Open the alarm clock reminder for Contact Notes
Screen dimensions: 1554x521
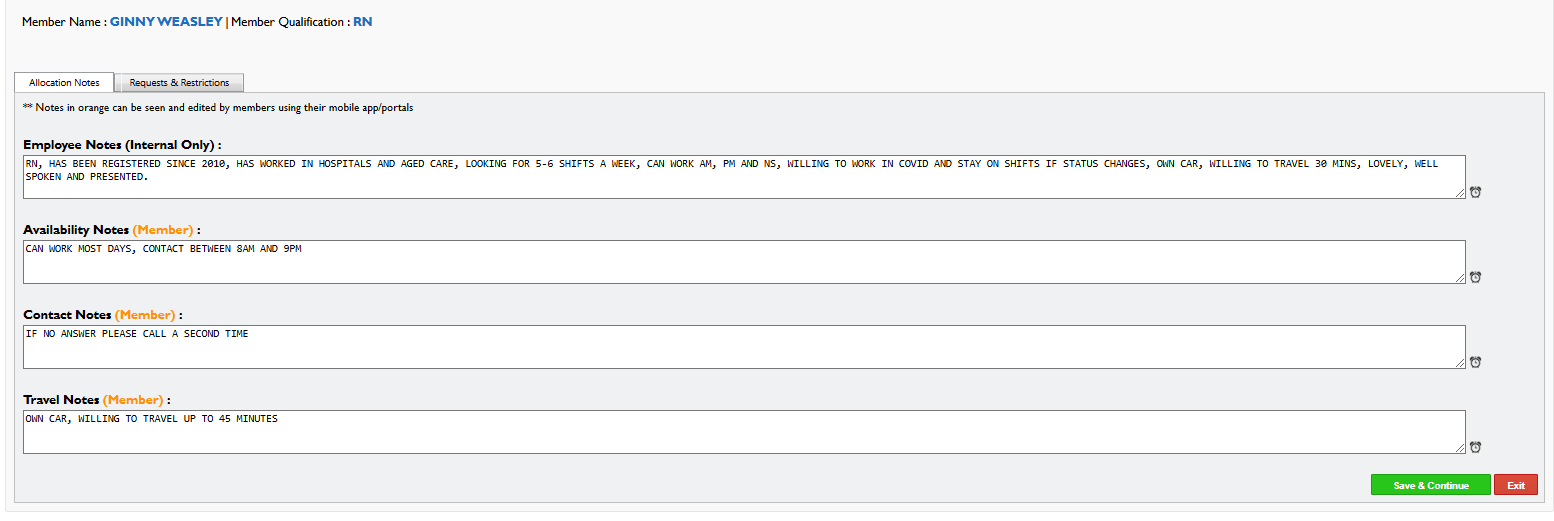1475,362
